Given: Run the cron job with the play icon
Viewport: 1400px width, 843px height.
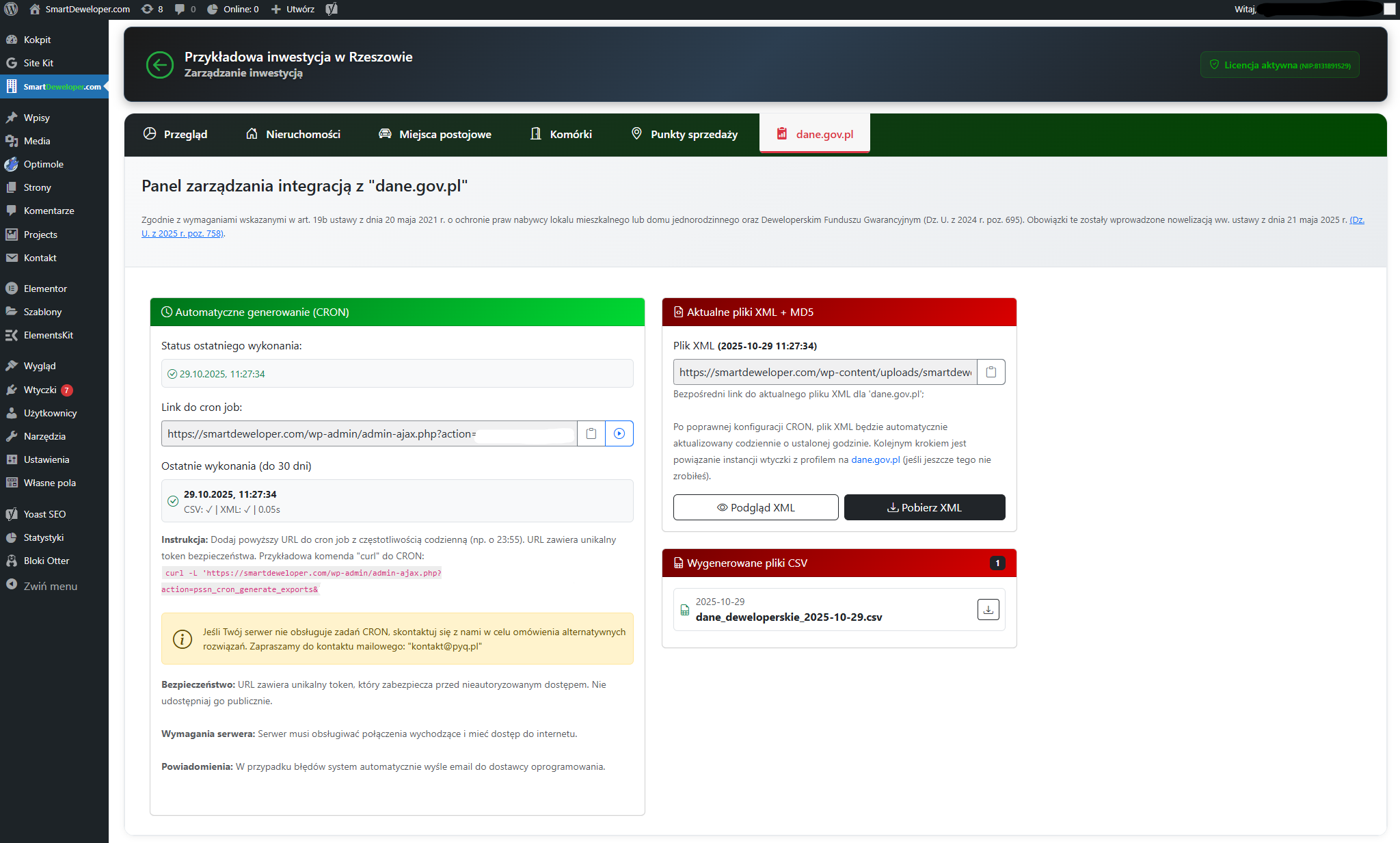Looking at the screenshot, I should click(619, 433).
